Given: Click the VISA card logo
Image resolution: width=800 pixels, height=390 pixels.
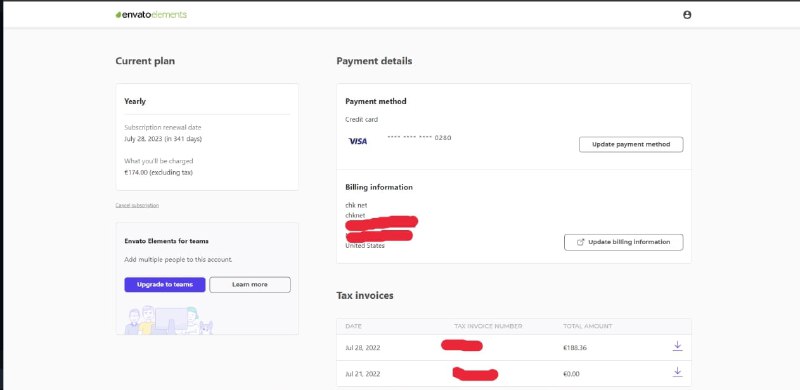Looking at the screenshot, I should coord(358,141).
